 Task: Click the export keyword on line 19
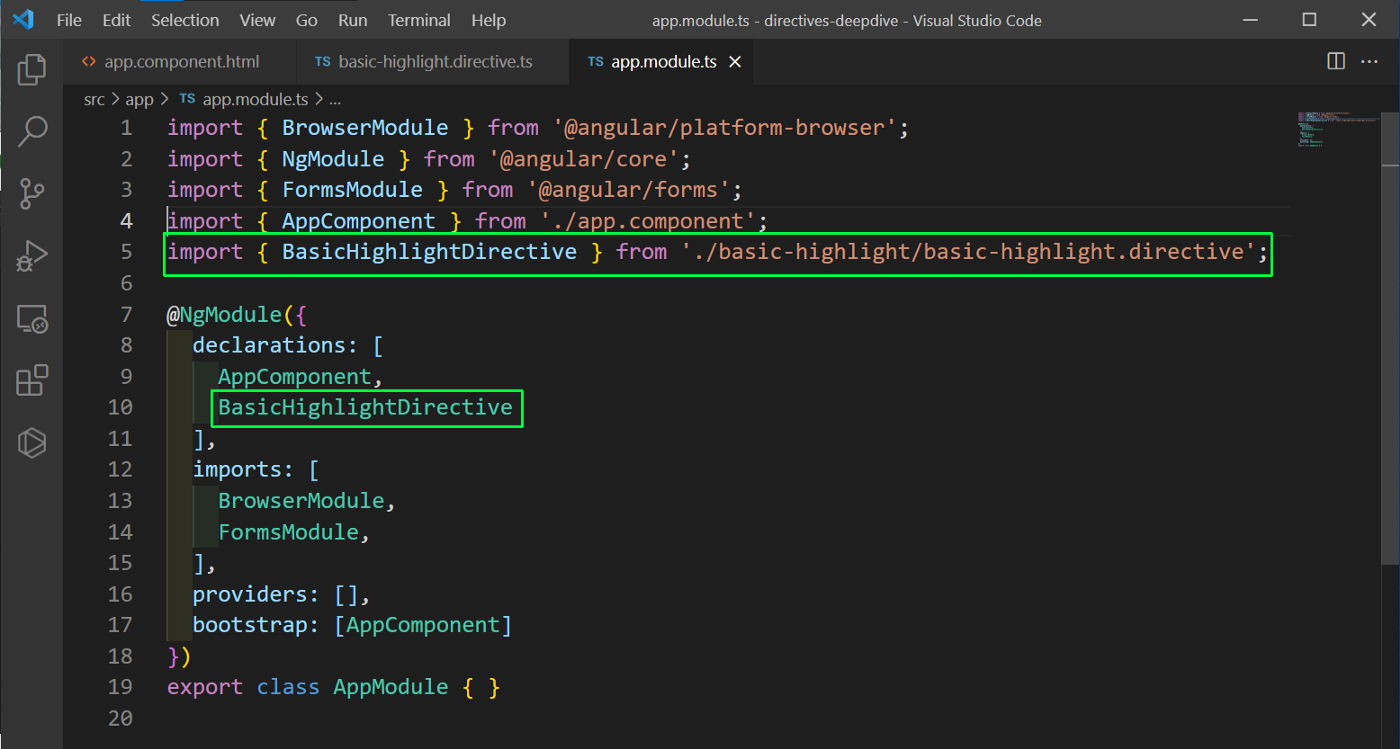(x=205, y=686)
